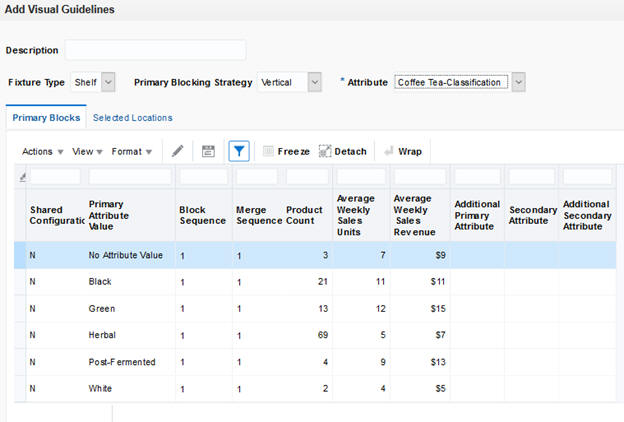Expand the Attribute dropdown arrow
The image size is (624, 422).
click(x=519, y=82)
